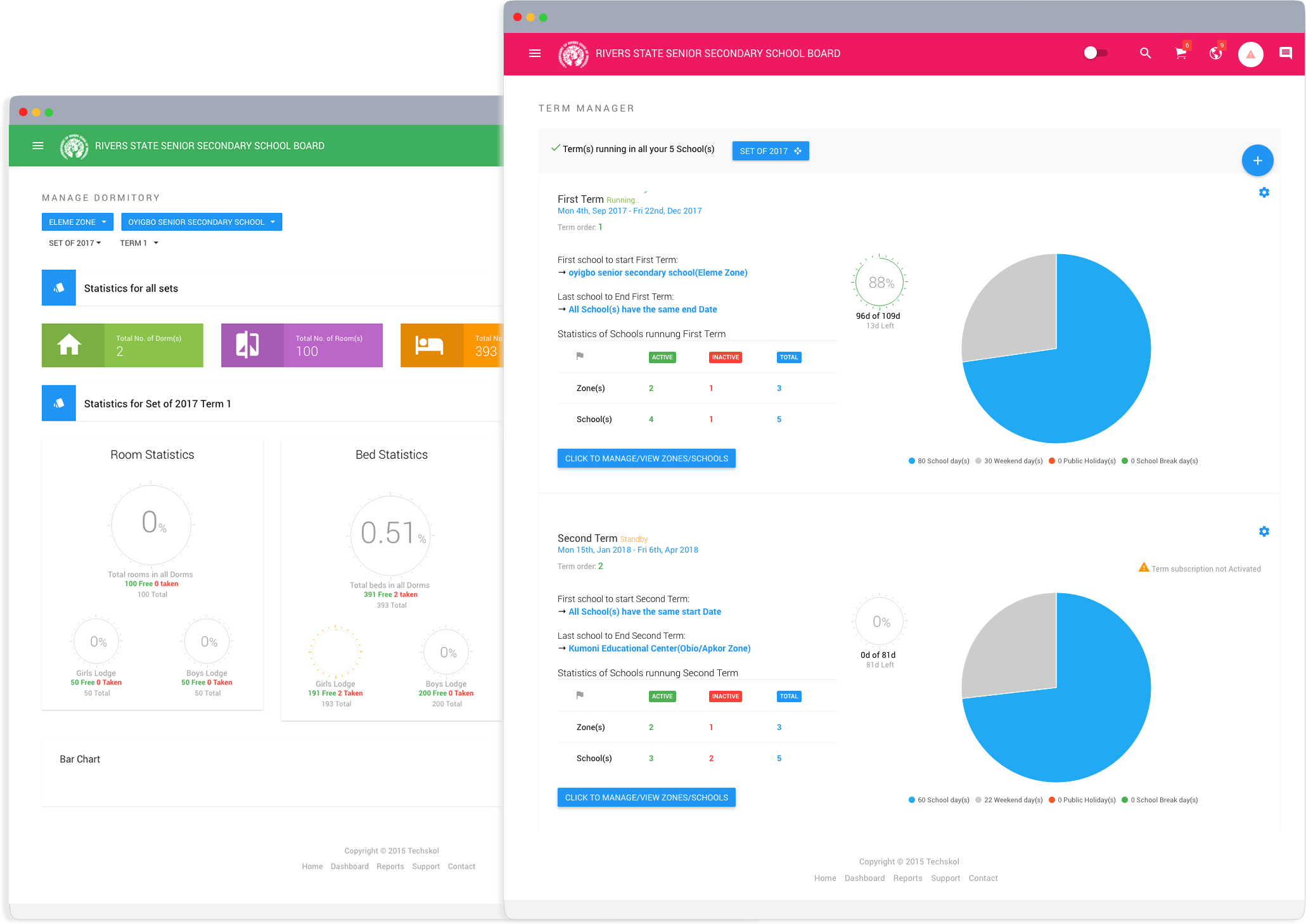
Task: Click the school board logo in green header
Action: 74,146
